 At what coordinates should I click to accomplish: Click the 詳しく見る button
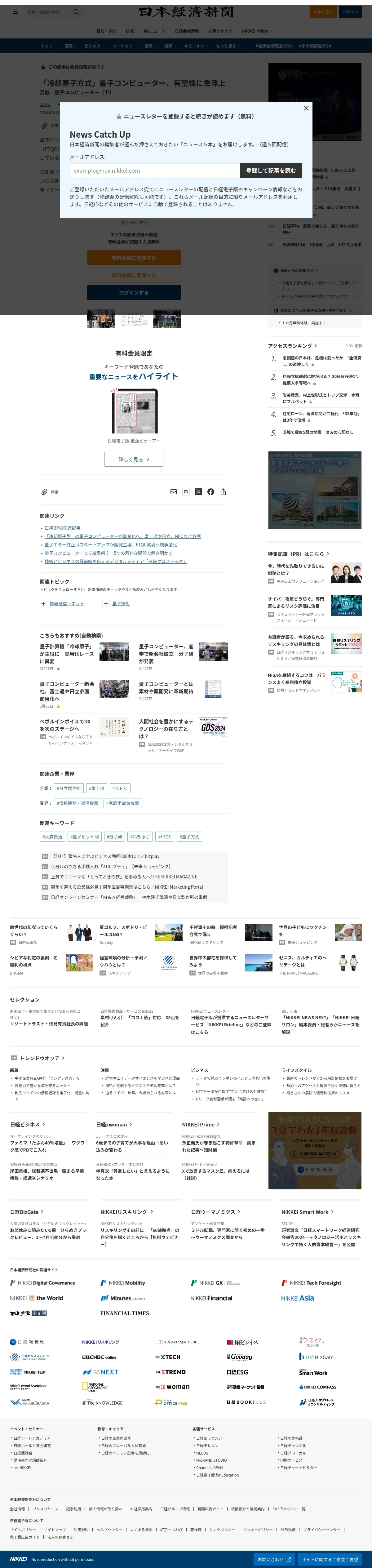coord(133,460)
